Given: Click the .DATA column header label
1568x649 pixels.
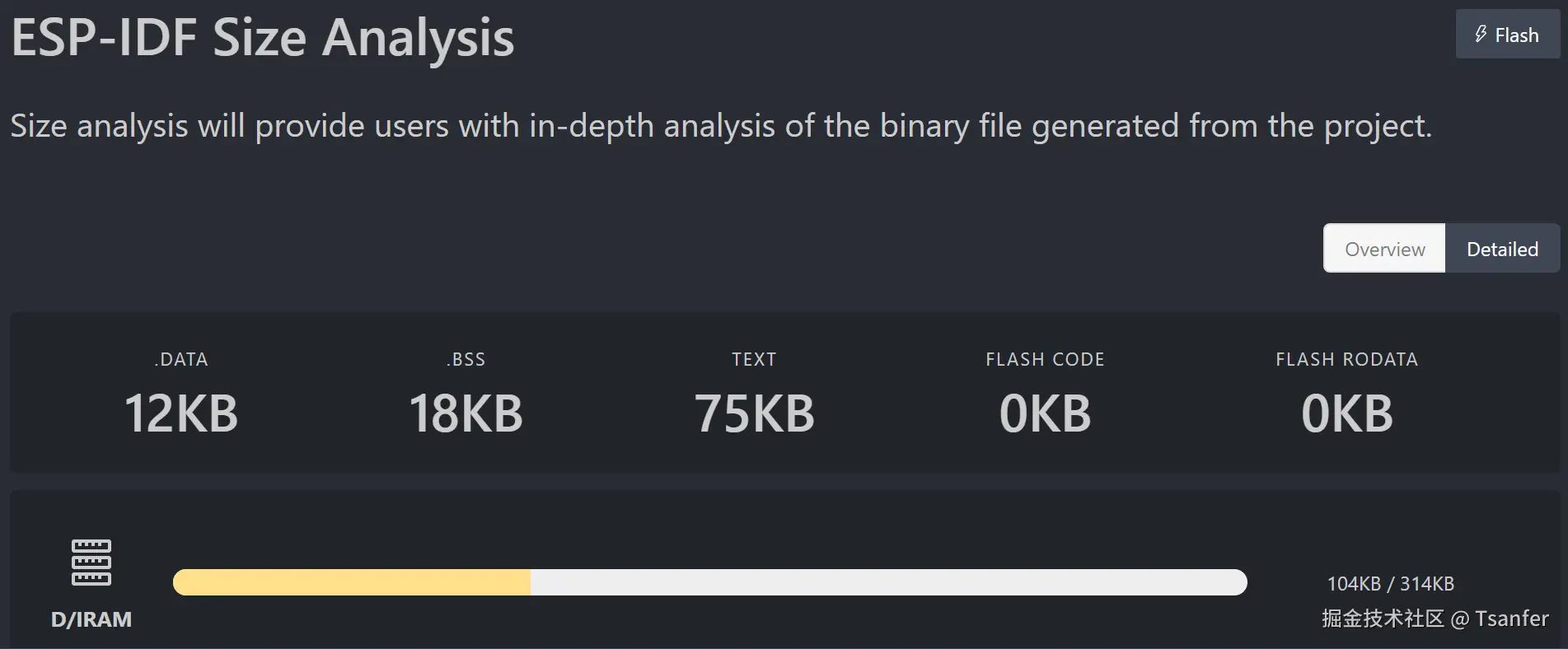Looking at the screenshot, I should click(181, 359).
